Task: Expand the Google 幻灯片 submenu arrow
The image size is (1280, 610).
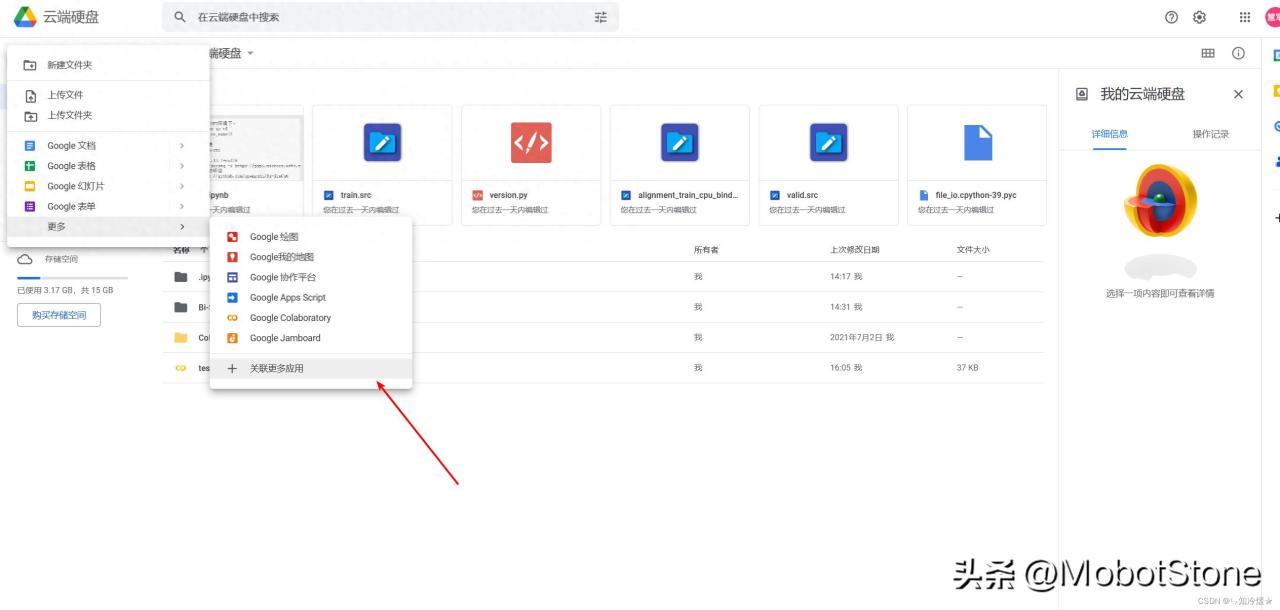Action: 182,186
